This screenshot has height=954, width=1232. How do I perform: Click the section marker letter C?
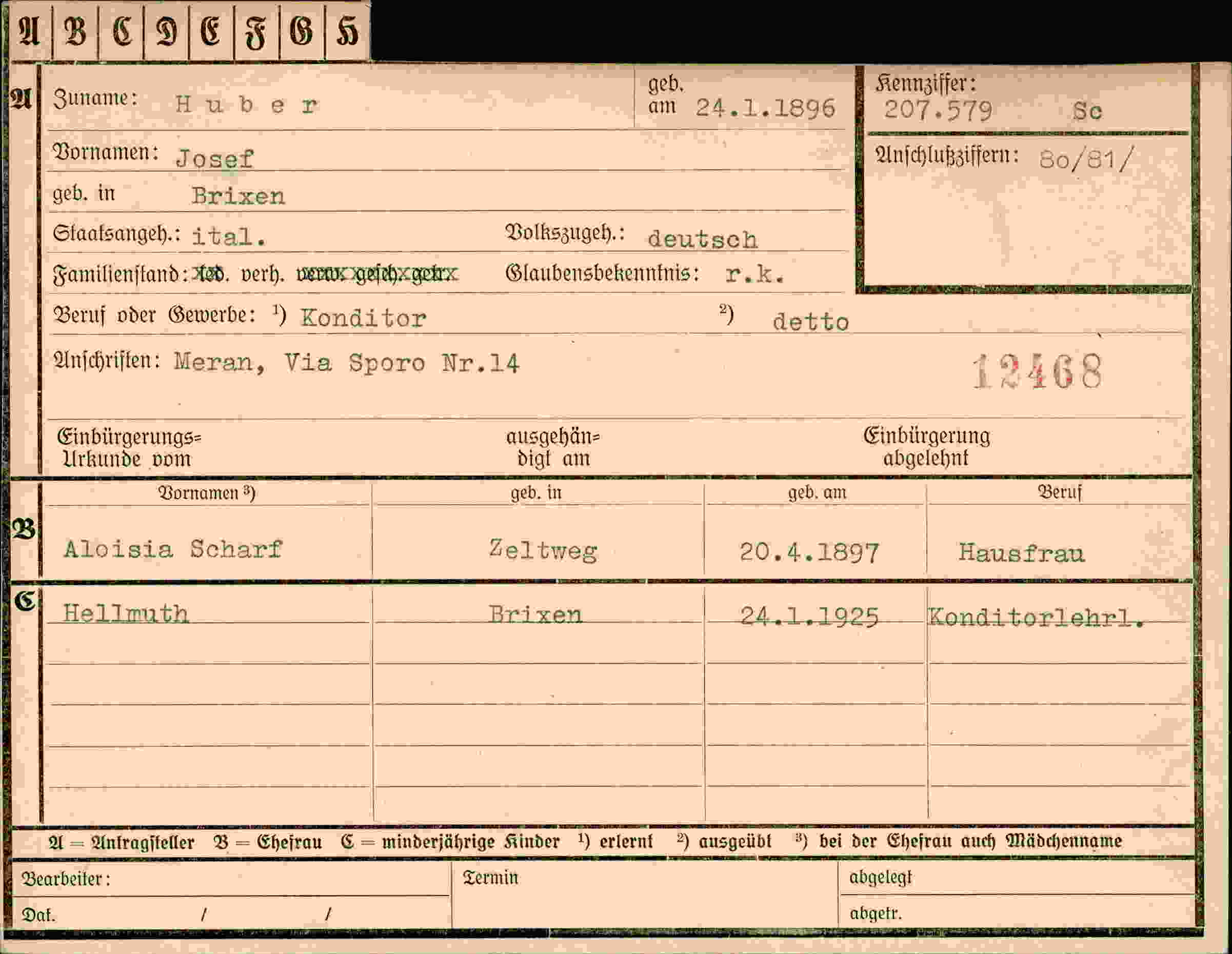pyautogui.click(x=25, y=602)
